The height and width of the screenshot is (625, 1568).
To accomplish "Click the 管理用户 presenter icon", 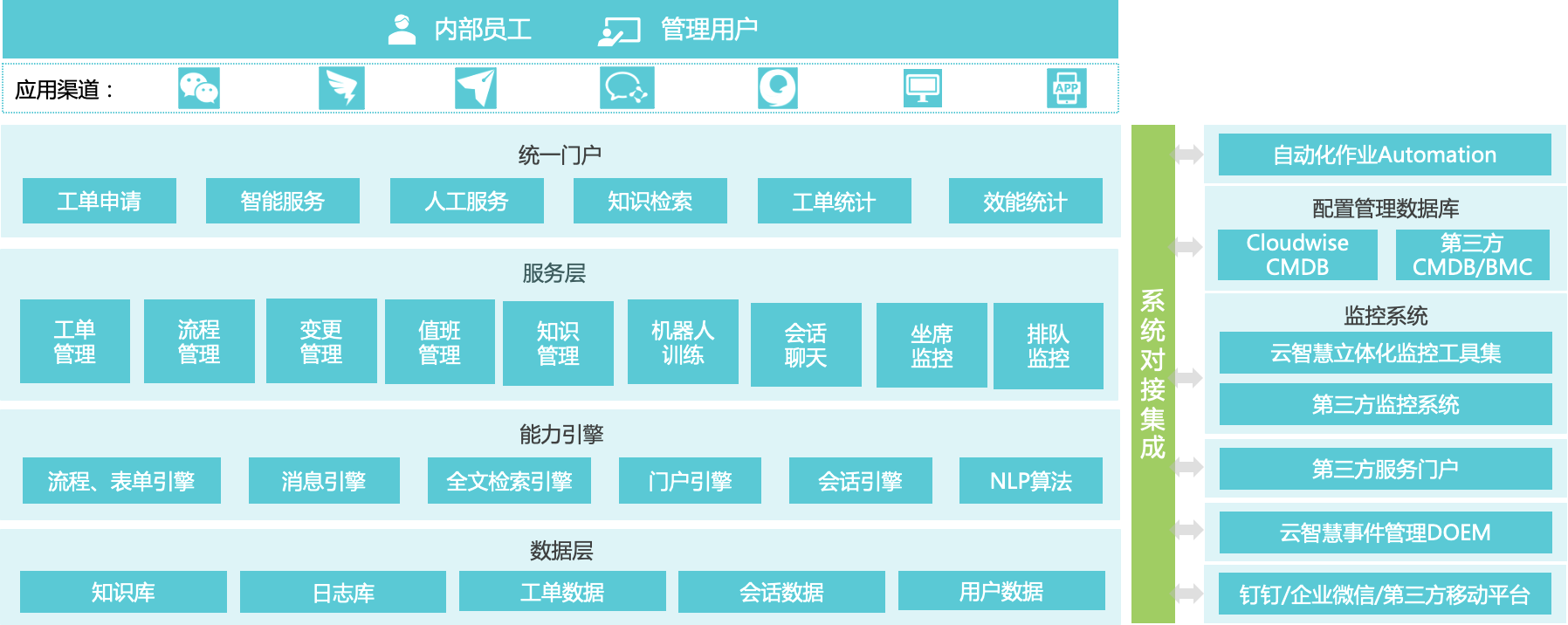I will coord(619,31).
